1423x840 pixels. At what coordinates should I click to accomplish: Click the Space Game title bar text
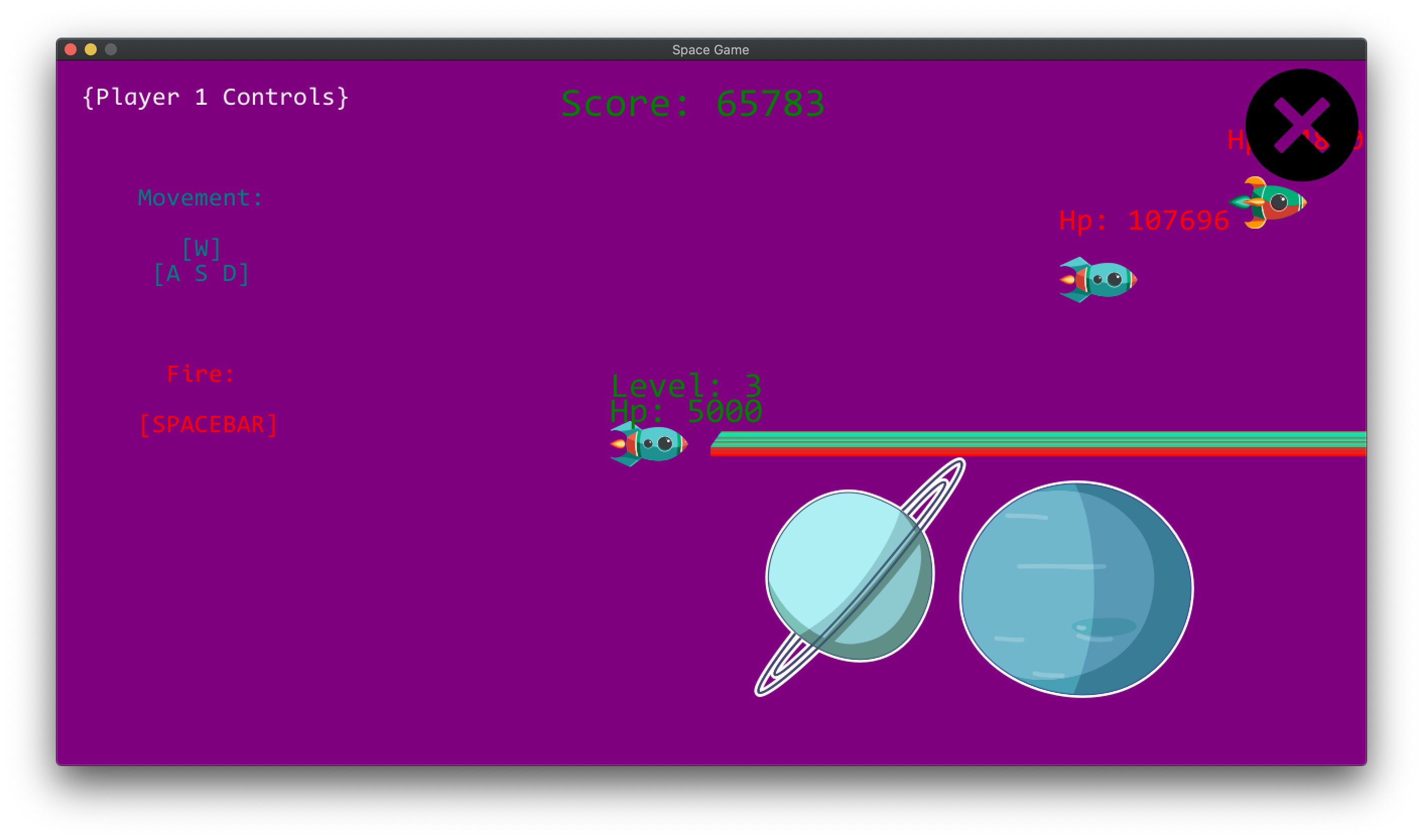point(709,50)
